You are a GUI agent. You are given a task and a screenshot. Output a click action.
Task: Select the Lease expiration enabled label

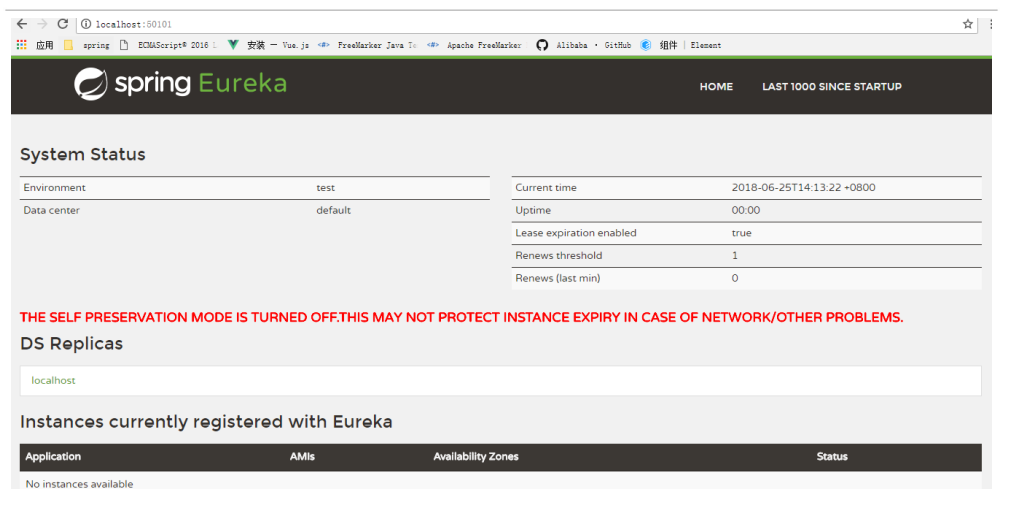point(576,233)
